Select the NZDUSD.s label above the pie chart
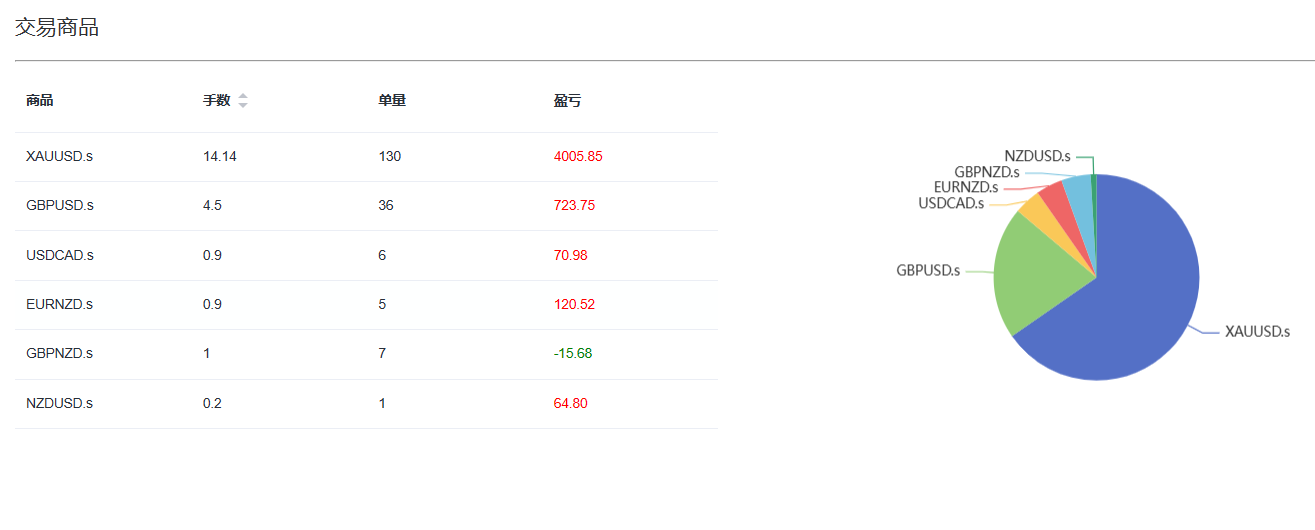 pyautogui.click(x=1037, y=157)
